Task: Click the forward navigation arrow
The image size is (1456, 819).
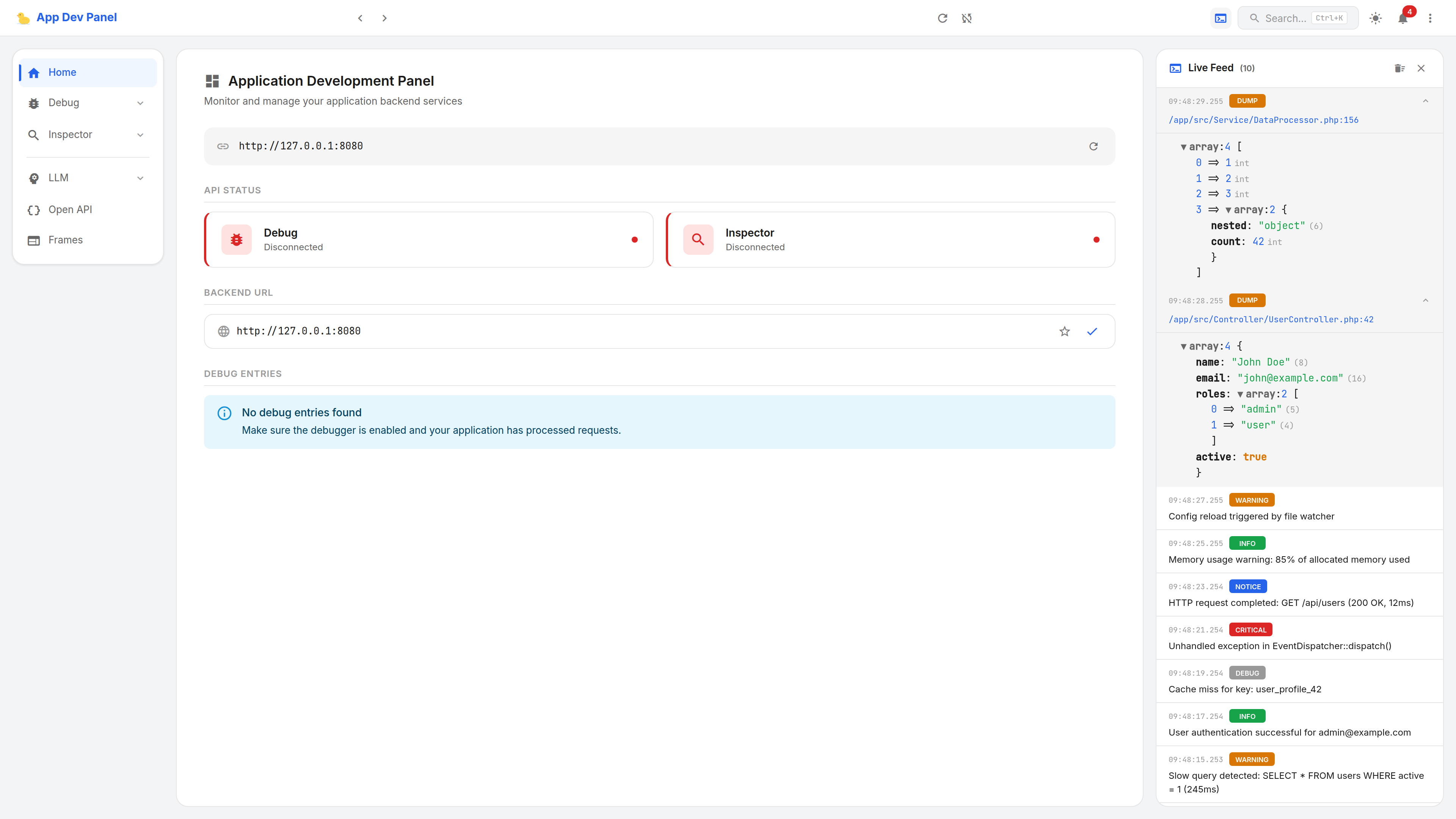Action: click(385, 17)
